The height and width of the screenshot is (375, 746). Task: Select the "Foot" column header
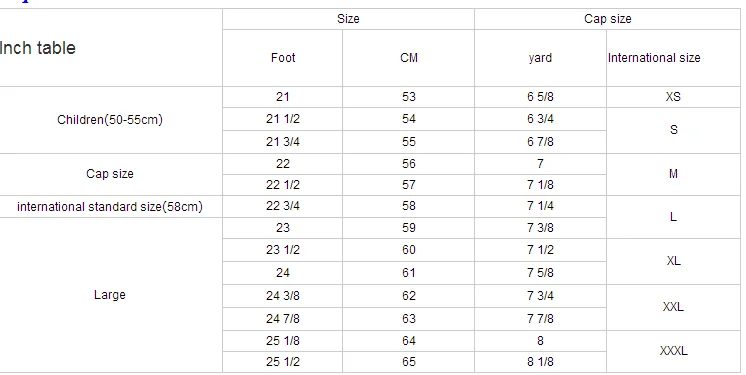coord(283,58)
